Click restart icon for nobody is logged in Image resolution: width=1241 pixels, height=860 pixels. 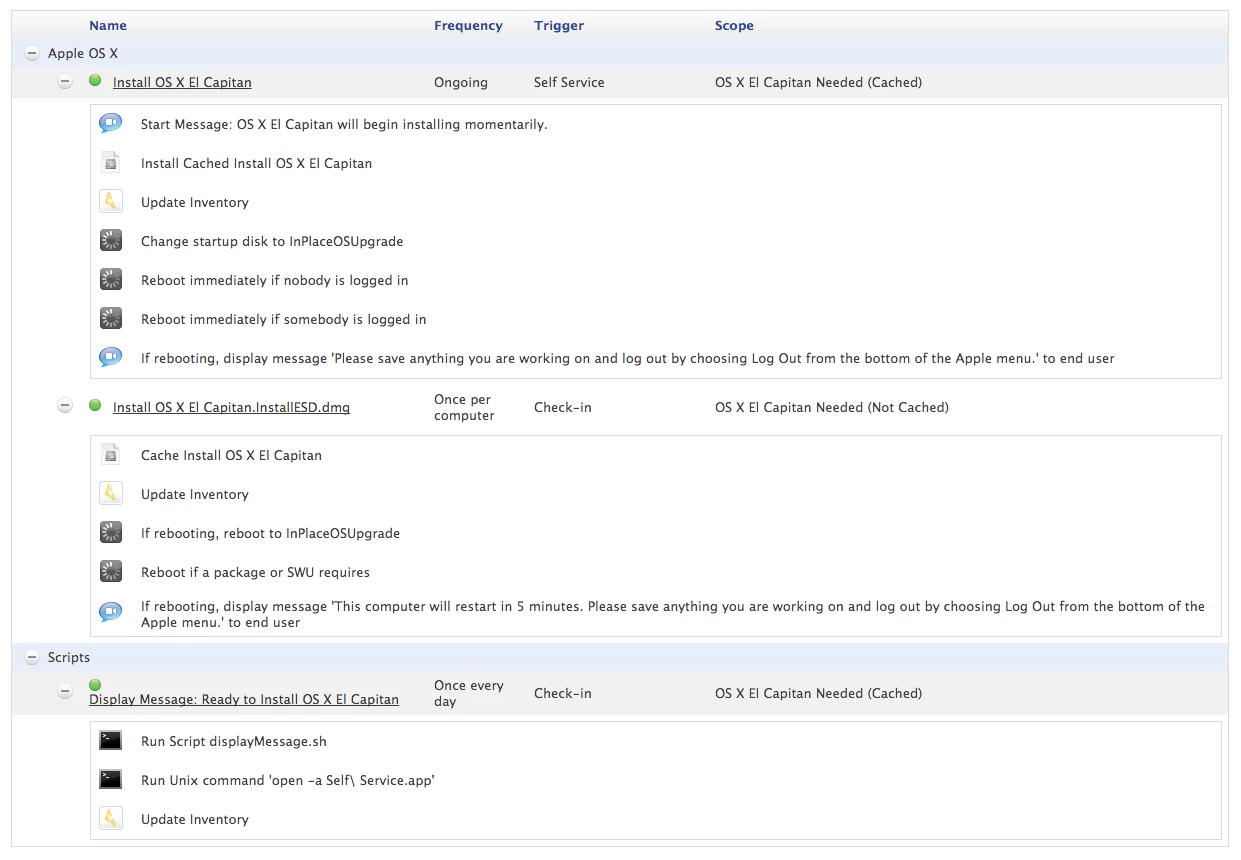(x=110, y=280)
